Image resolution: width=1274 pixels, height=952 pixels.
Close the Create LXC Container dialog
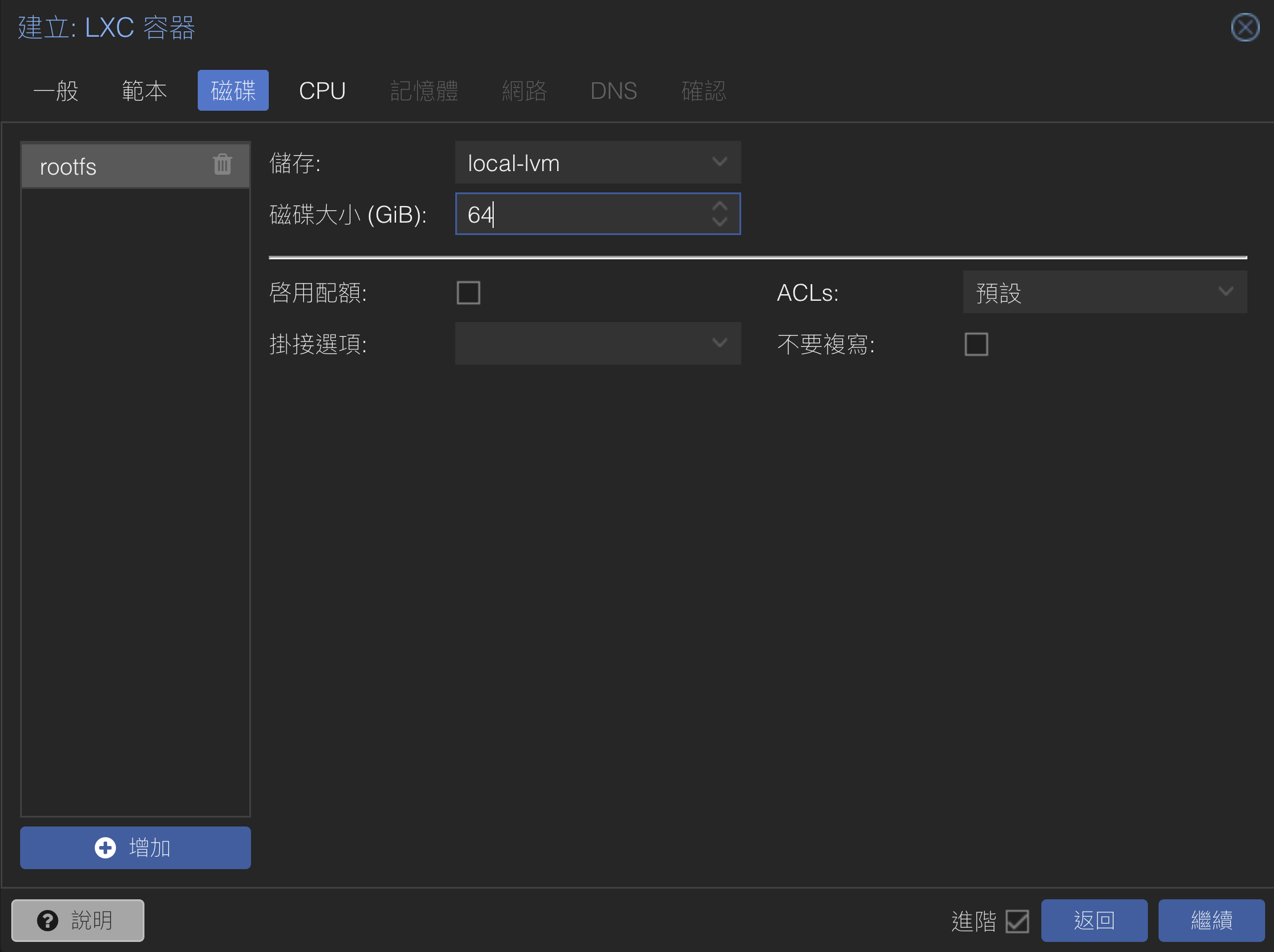click(1245, 28)
